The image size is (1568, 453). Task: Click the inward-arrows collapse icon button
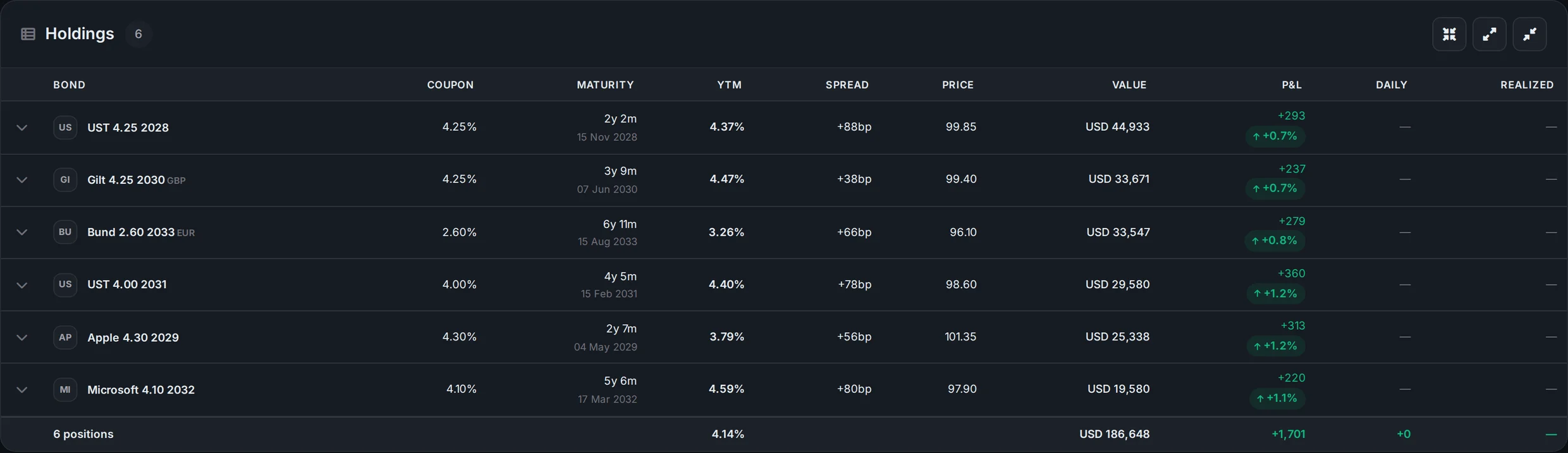[x=1530, y=34]
